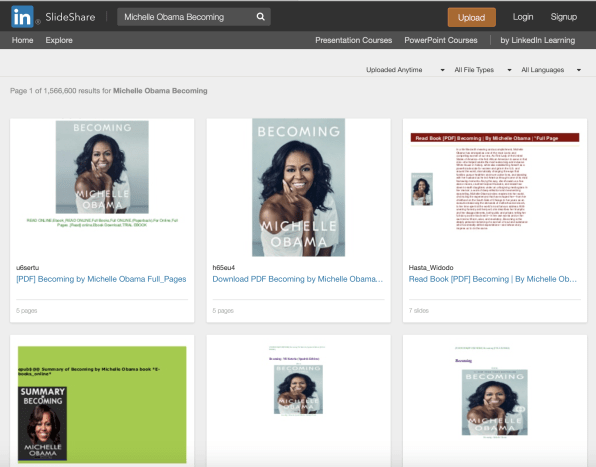
Task: Open large Becoming cover thumbnail by h65eu4
Action: tap(298, 187)
